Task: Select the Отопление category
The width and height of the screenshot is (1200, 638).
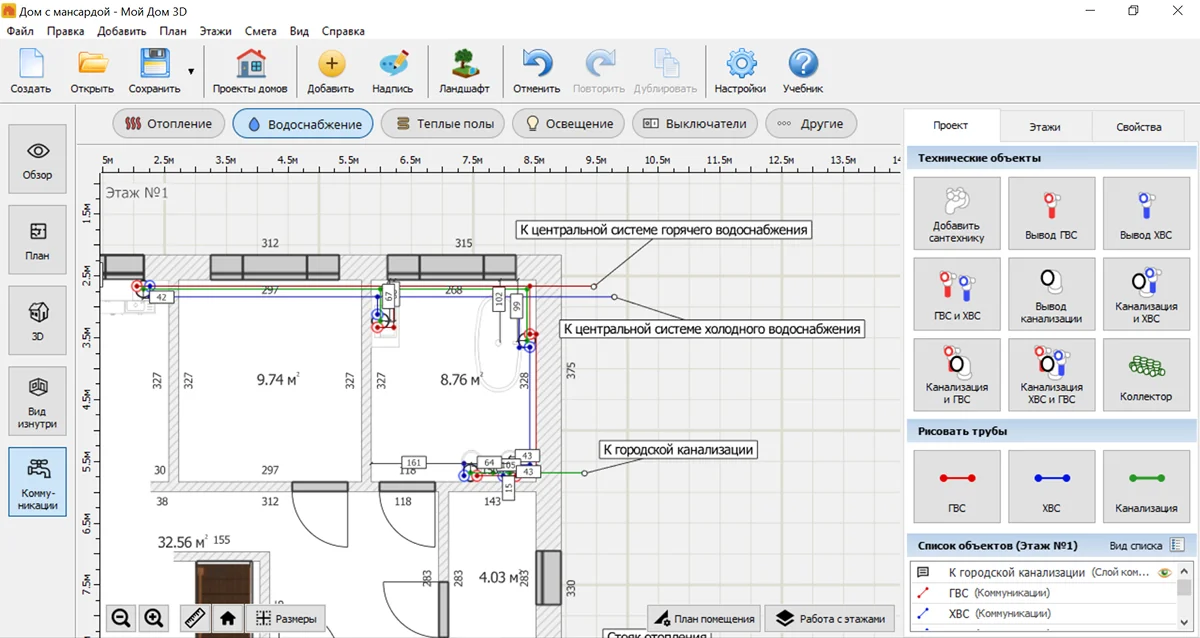Action: click(169, 124)
